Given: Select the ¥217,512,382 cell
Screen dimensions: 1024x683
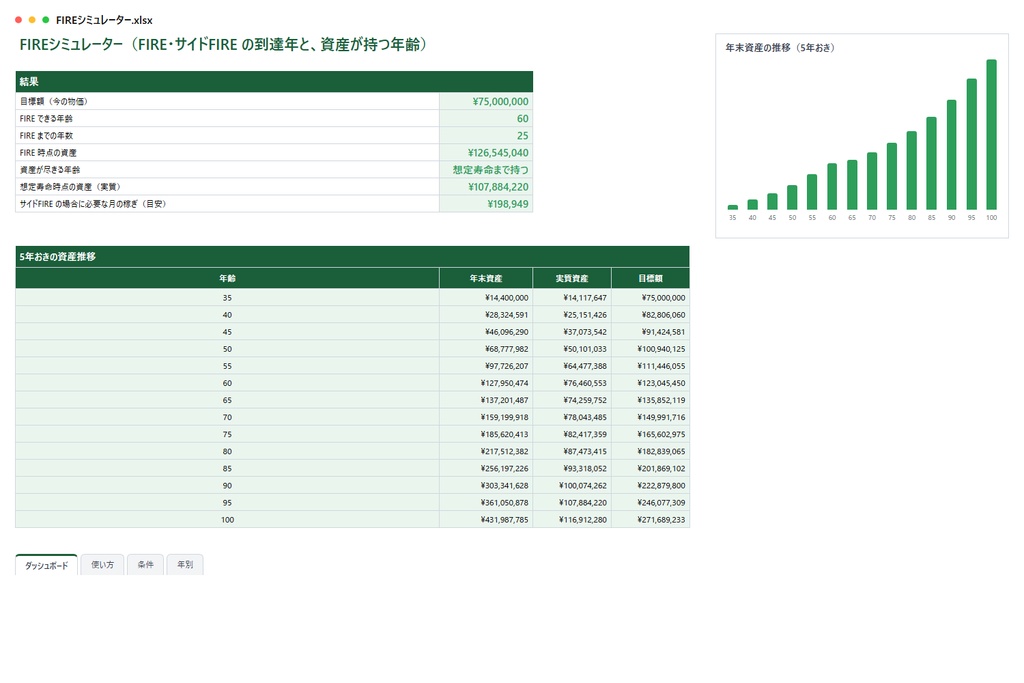Looking at the screenshot, I should click(486, 451).
